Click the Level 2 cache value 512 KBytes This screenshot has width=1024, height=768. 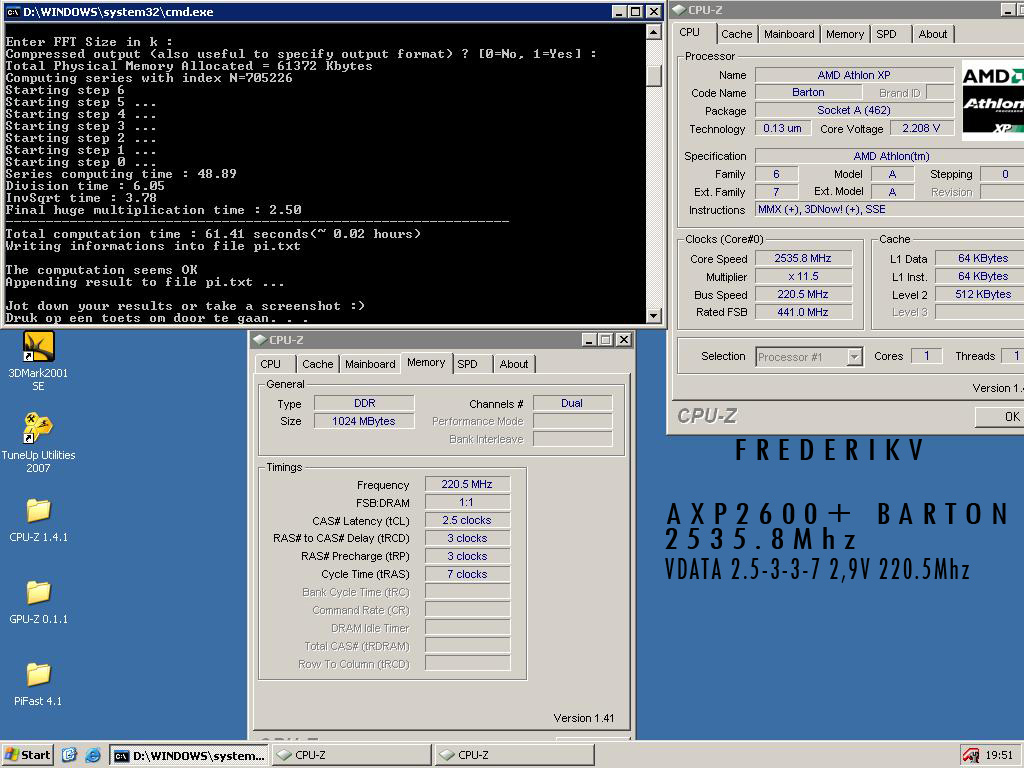980,294
